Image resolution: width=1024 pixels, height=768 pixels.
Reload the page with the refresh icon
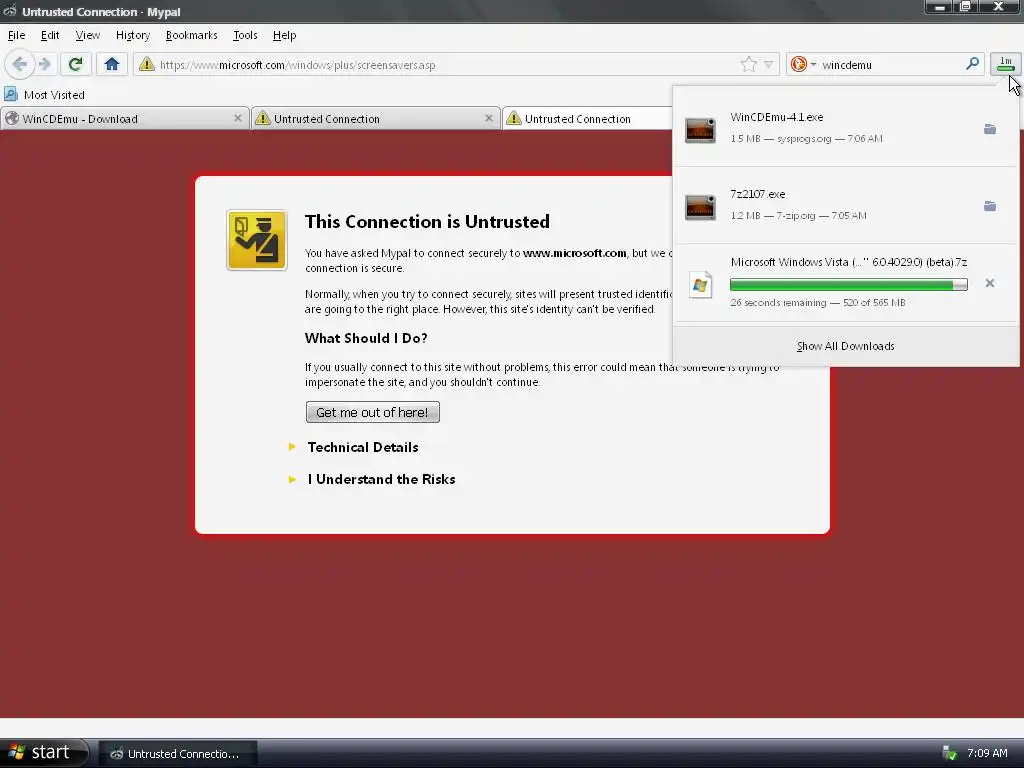(75, 64)
